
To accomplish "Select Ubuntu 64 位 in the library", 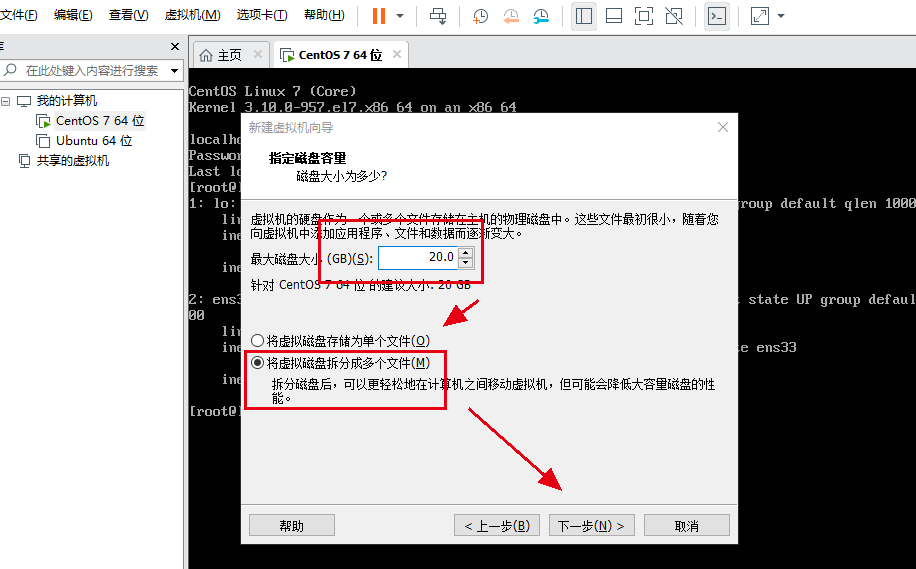I will 93,141.
